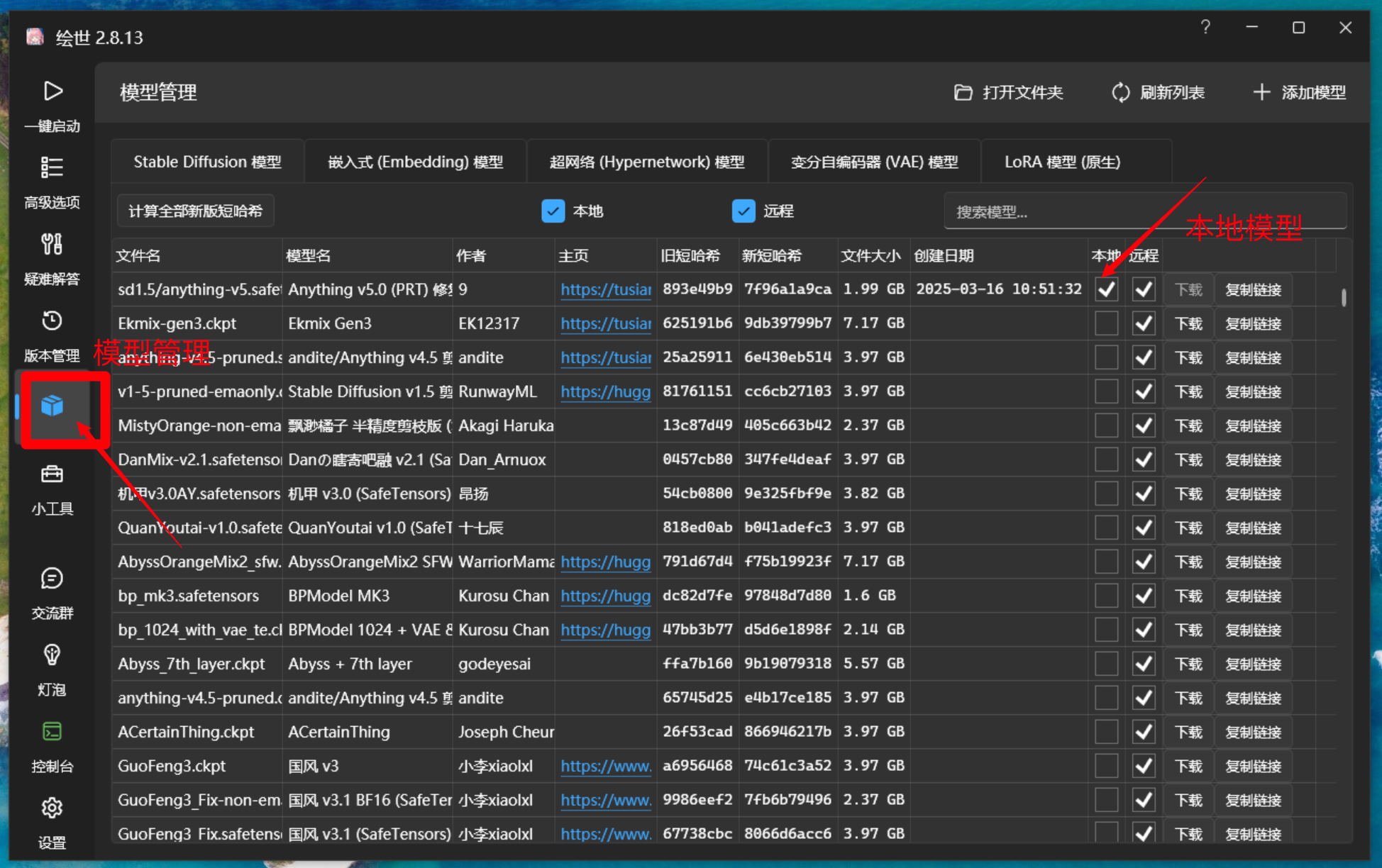Switch to LoRA 模型 (原生) tab

(1062, 162)
